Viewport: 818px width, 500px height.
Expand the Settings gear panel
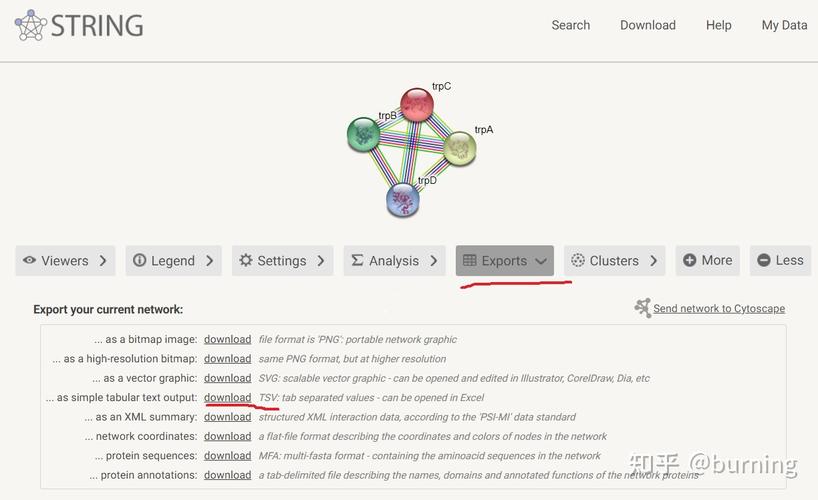[281, 261]
